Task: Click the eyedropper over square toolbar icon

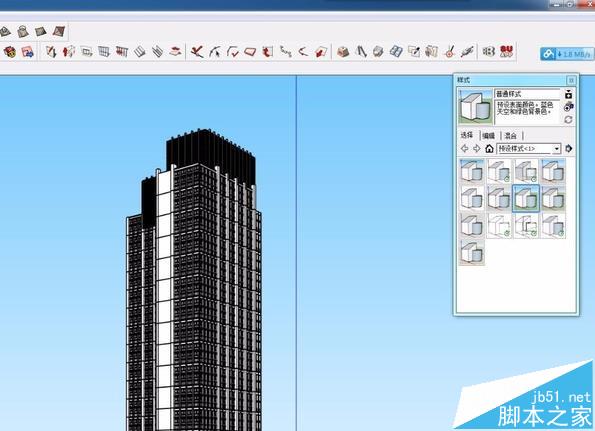Action: 414,51
